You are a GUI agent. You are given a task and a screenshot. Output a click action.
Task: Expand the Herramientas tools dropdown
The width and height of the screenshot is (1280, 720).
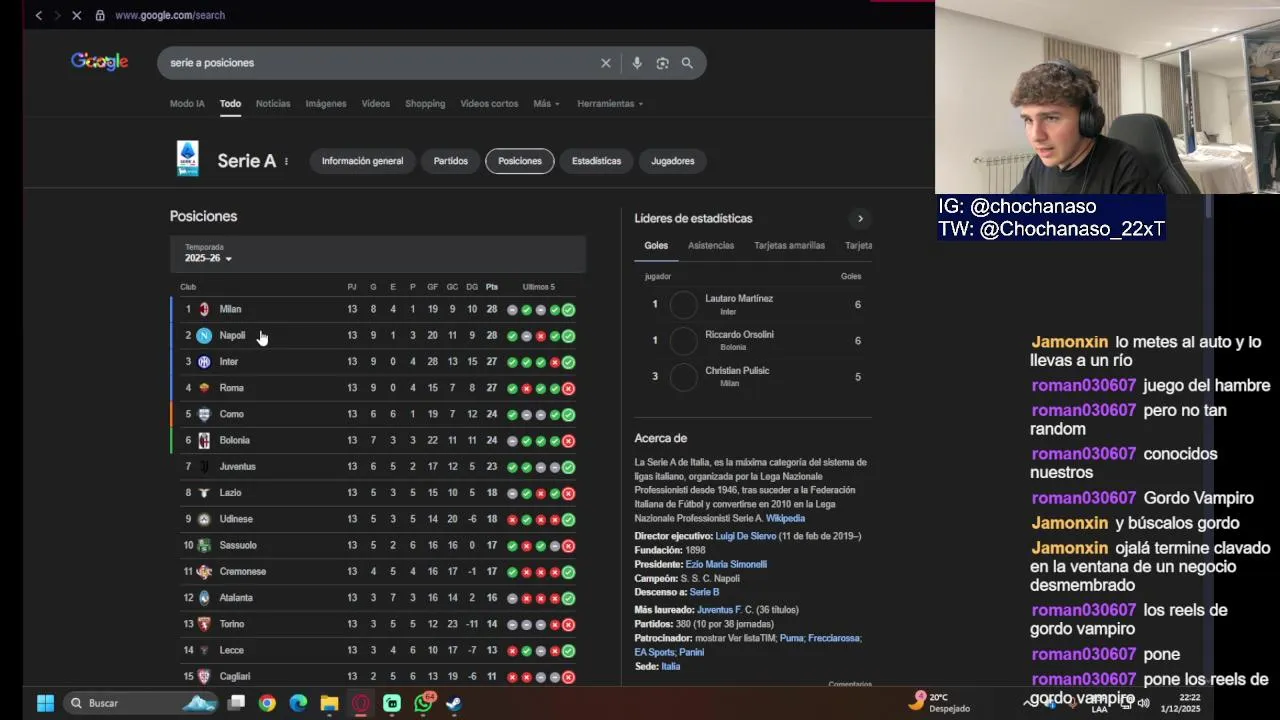click(610, 104)
